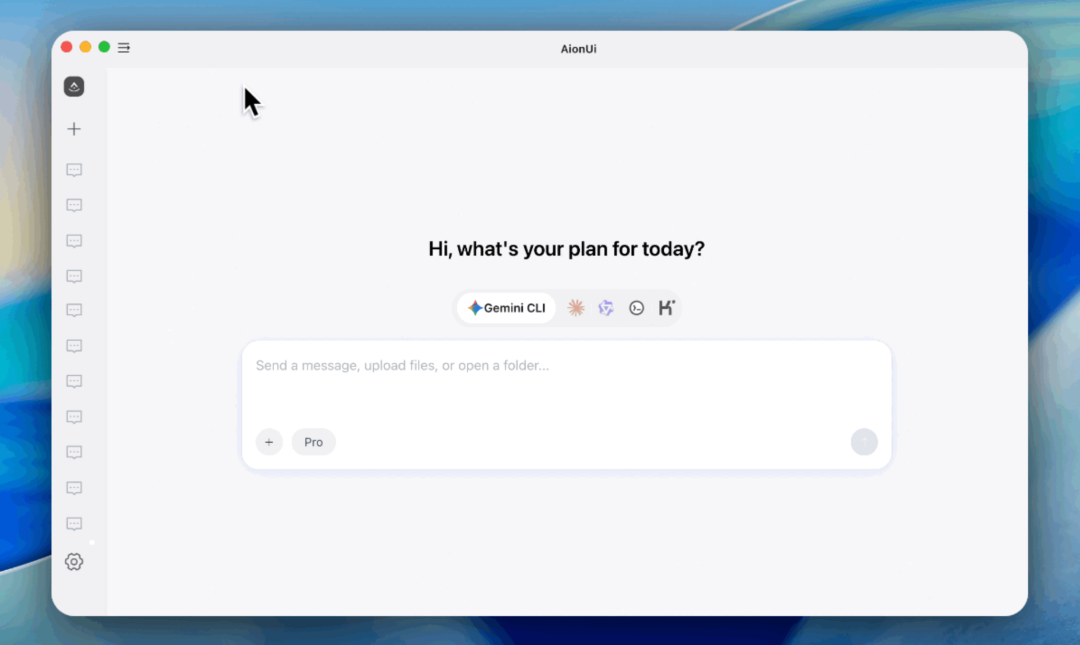Open settings via the gear icon

[74, 562]
